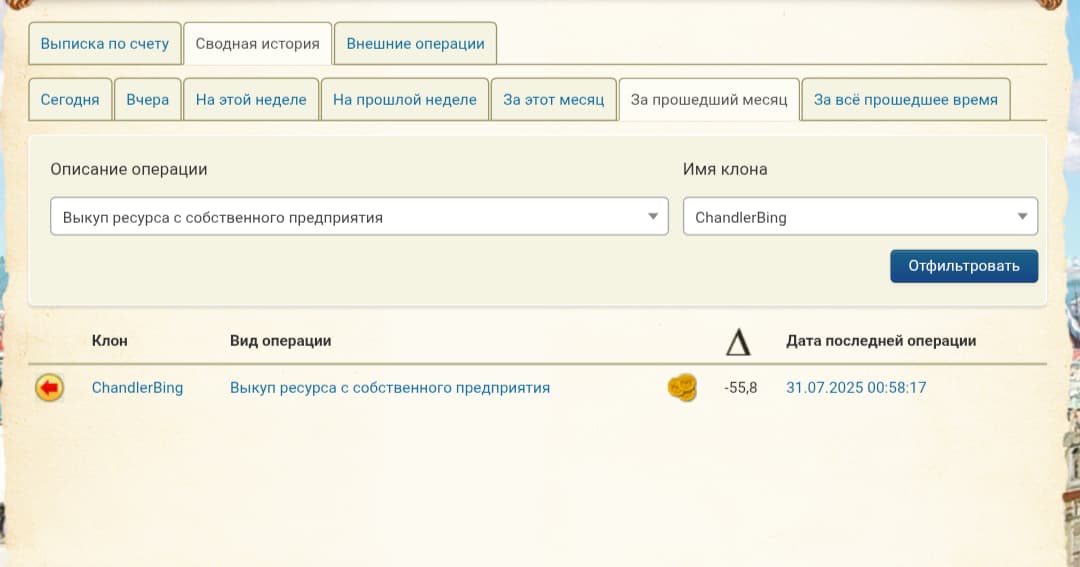This screenshot has height=567, width=1080.
Task: Select the За прошедший месяц tab
Action: coord(709,100)
